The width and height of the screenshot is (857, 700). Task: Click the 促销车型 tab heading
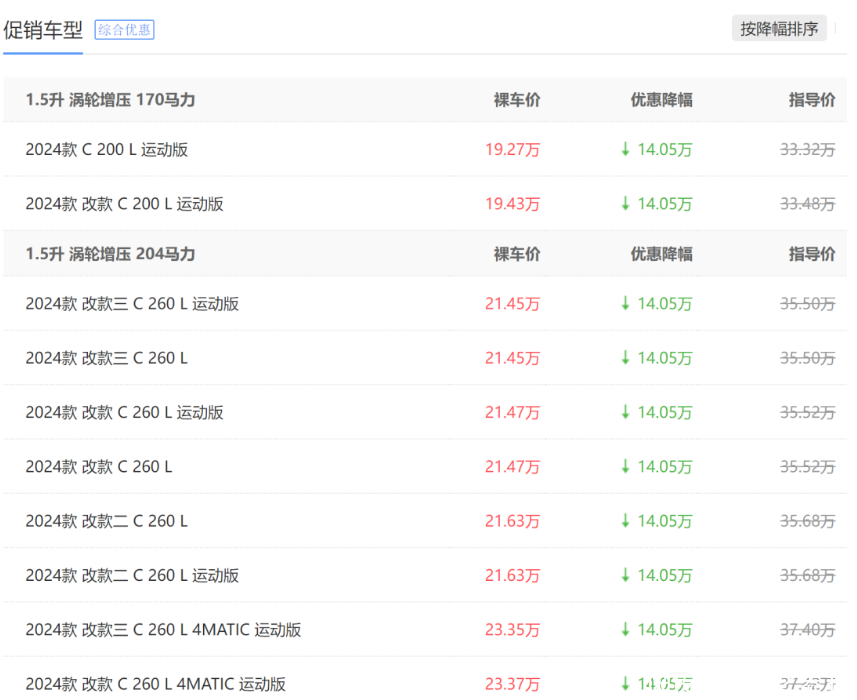pyautogui.click(x=43, y=30)
